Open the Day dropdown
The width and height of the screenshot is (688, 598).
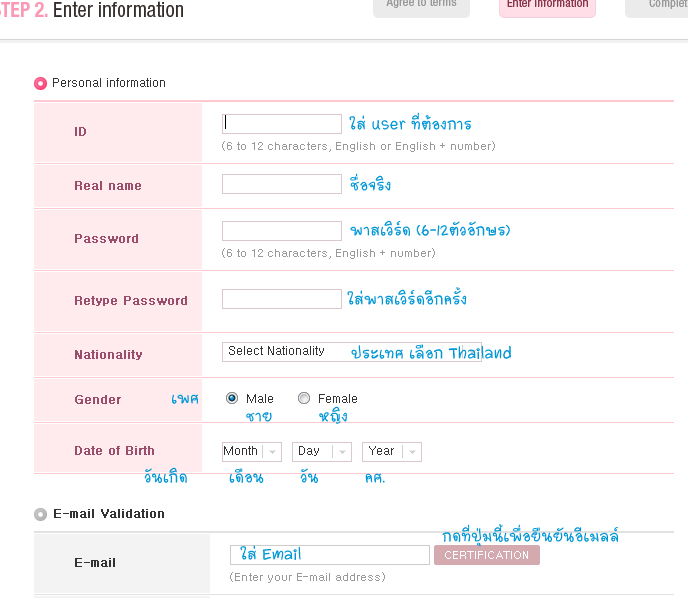click(321, 452)
